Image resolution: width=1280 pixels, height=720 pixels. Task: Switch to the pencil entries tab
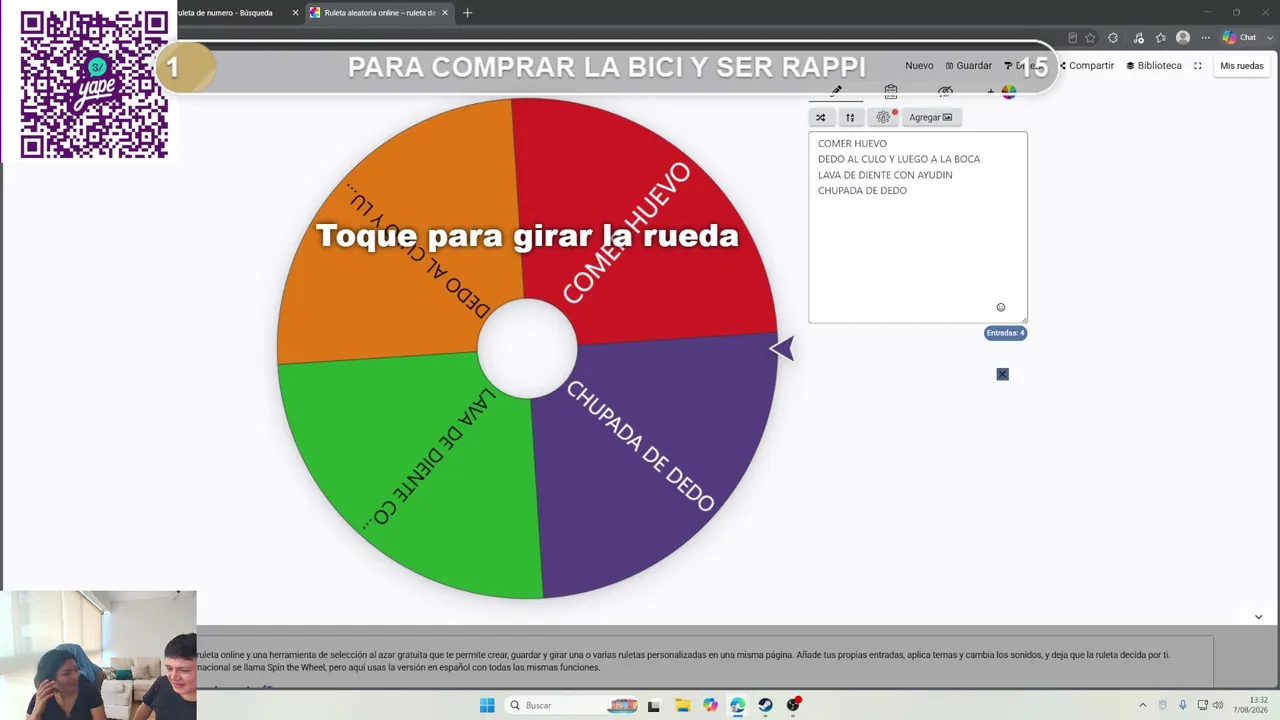(836, 91)
